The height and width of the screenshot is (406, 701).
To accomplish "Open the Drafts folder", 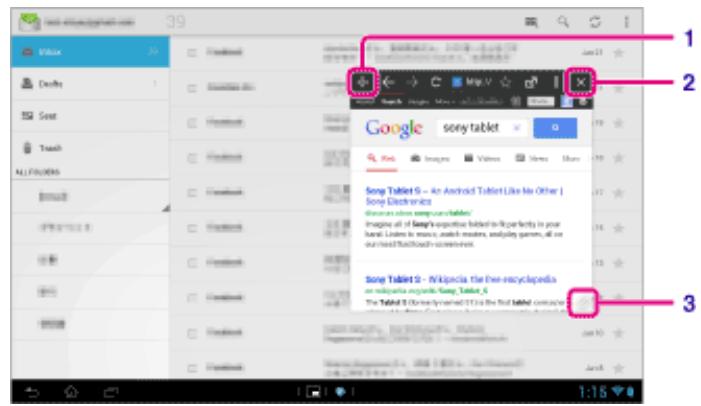I will (x=90, y=84).
